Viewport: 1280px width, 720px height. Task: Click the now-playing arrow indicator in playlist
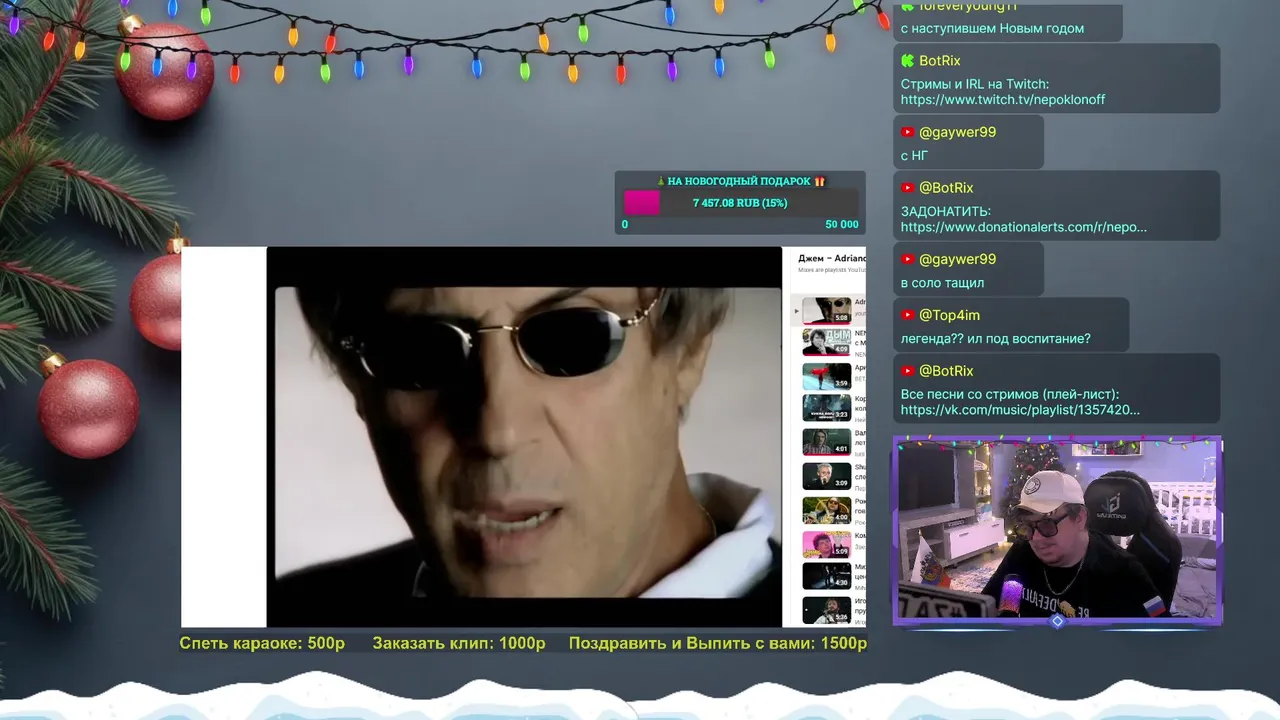pos(796,311)
